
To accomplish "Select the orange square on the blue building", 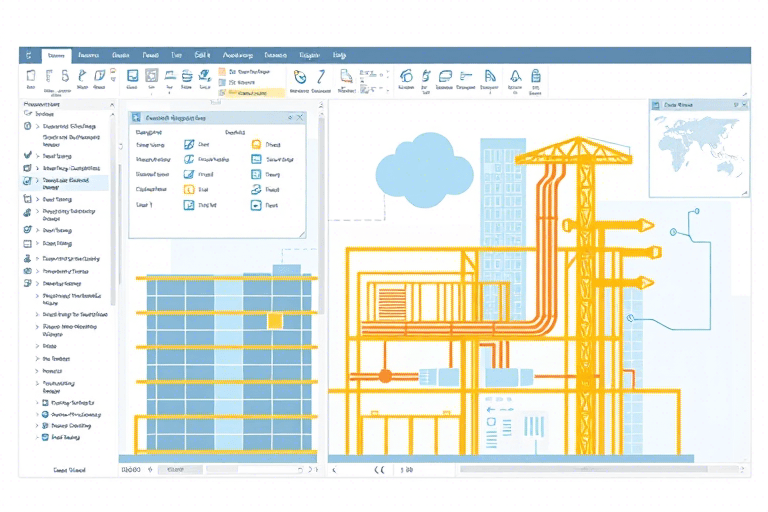I will coord(274,320).
